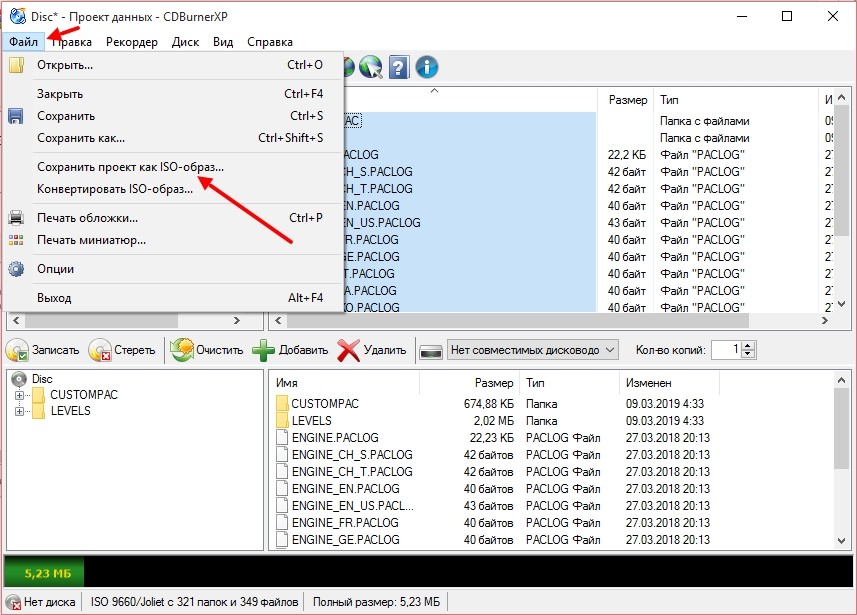Click the Стереть erase disc icon
Screen dimensions: 857x615
(x=100, y=350)
